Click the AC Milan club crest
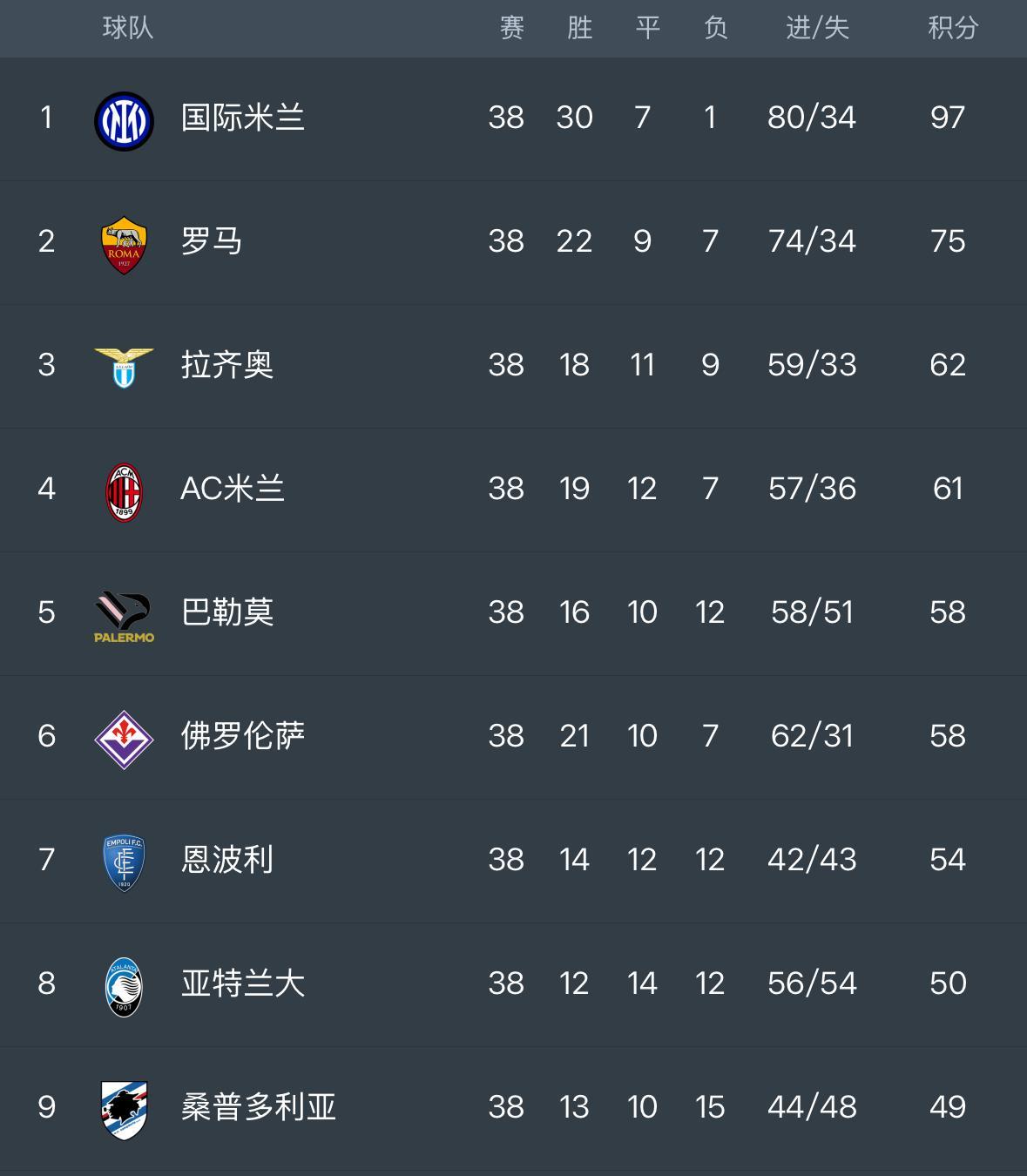This screenshot has height=1176, width=1027. pyautogui.click(x=124, y=491)
